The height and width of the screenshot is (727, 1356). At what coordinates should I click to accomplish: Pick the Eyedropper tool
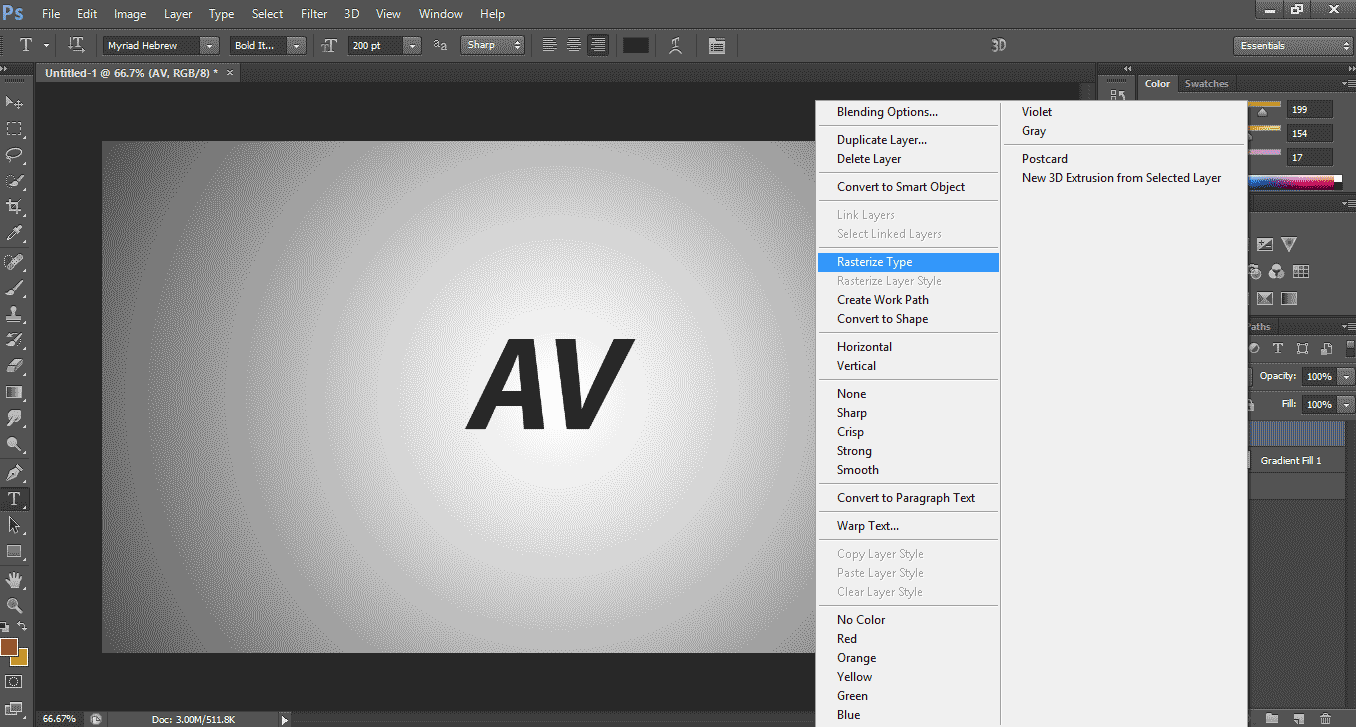coord(15,234)
